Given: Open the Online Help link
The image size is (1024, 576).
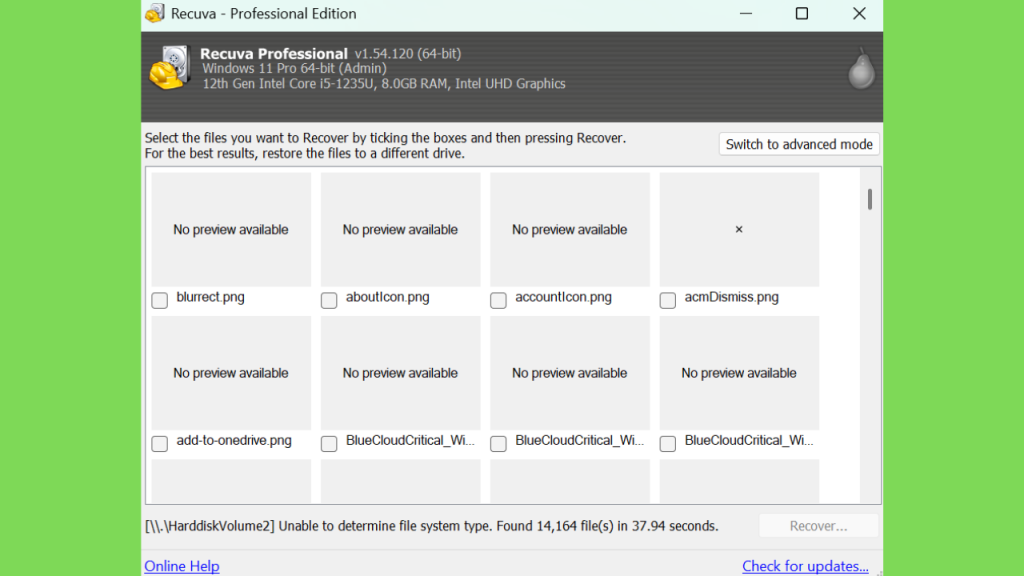Looking at the screenshot, I should tap(182, 566).
